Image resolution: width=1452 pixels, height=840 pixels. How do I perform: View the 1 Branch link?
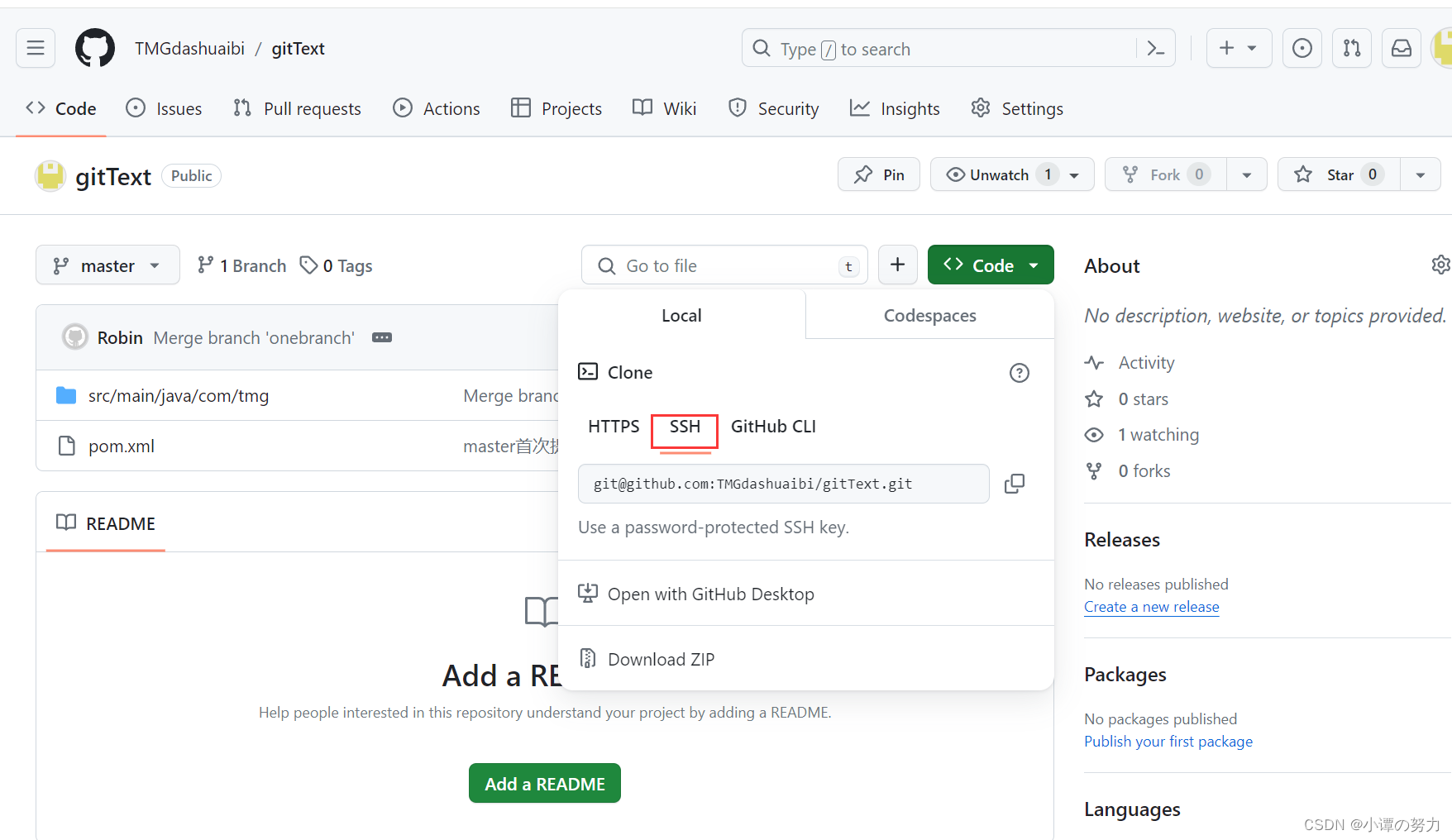click(x=242, y=265)
